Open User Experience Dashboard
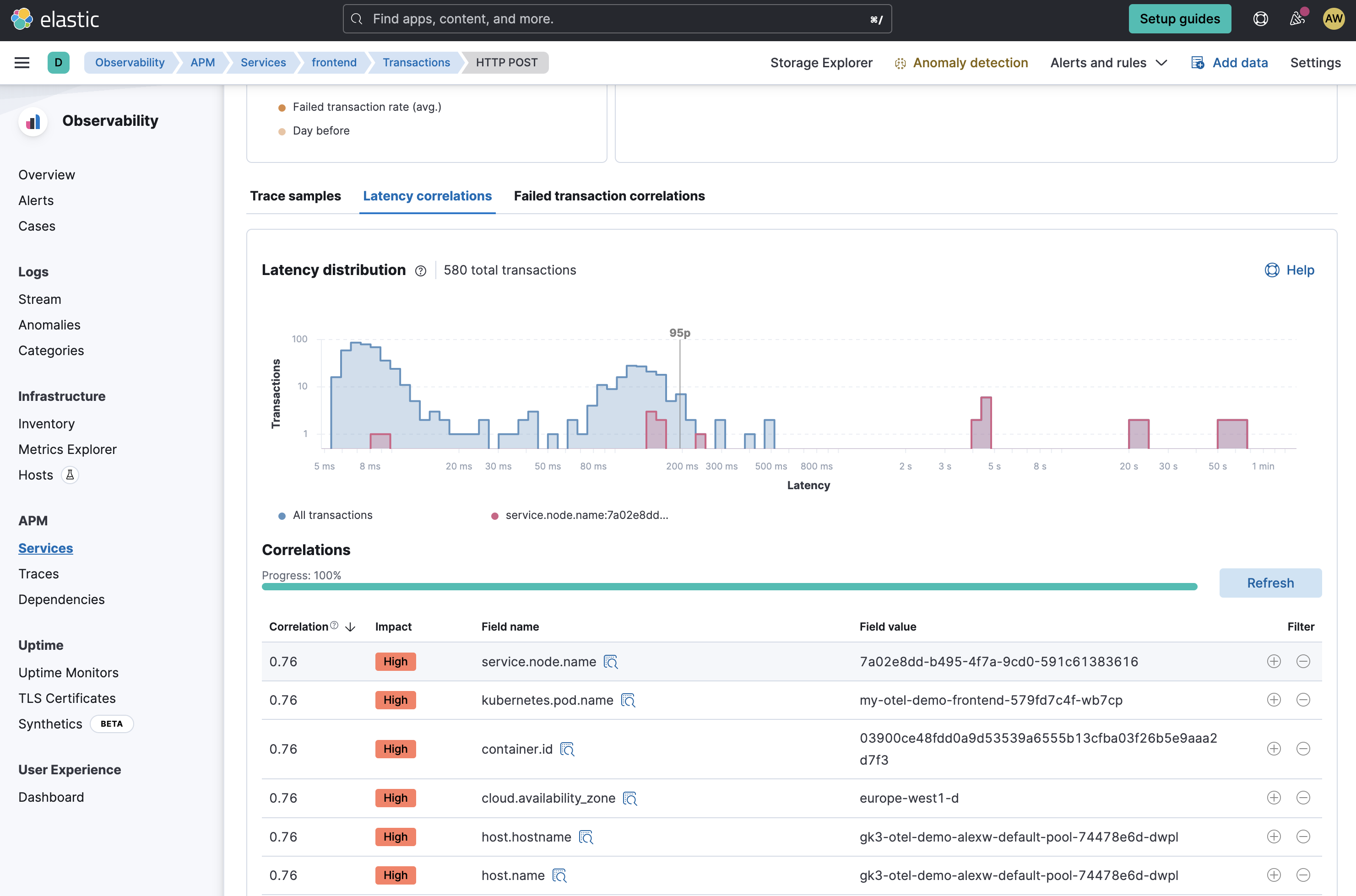 pyautogui.click(x=51, y=798)
